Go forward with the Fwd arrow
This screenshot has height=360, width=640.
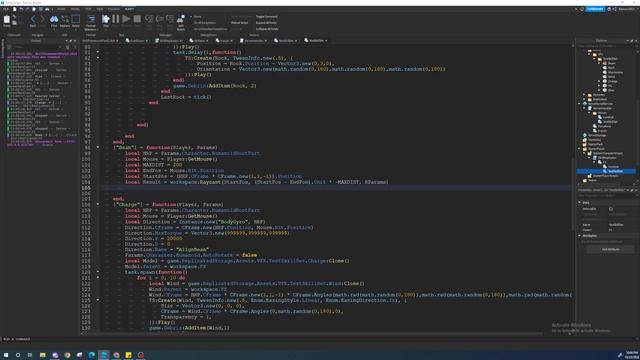click(42, 20)
